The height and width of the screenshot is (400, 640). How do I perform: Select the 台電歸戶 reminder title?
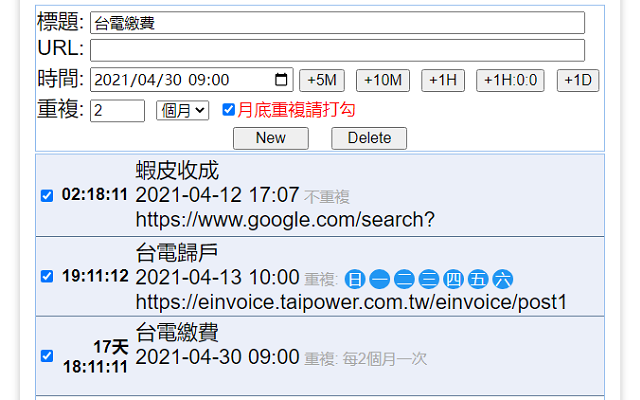coord(177,252)
